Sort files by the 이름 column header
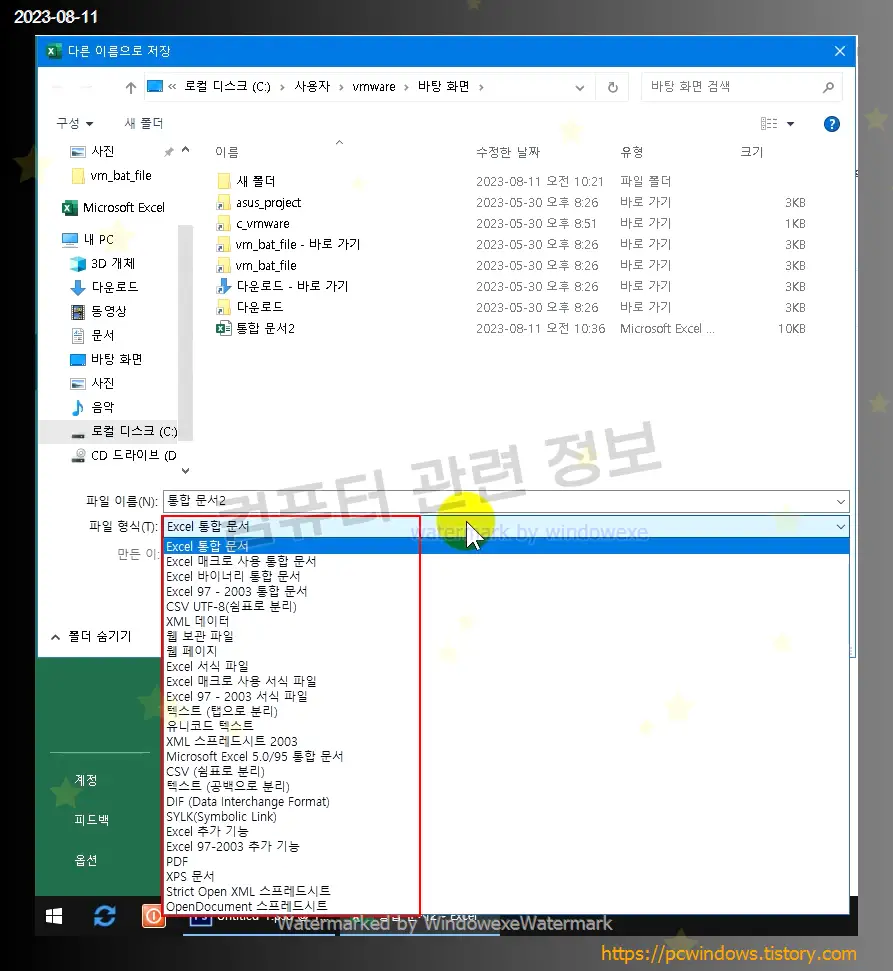 (x=227, y=152)
